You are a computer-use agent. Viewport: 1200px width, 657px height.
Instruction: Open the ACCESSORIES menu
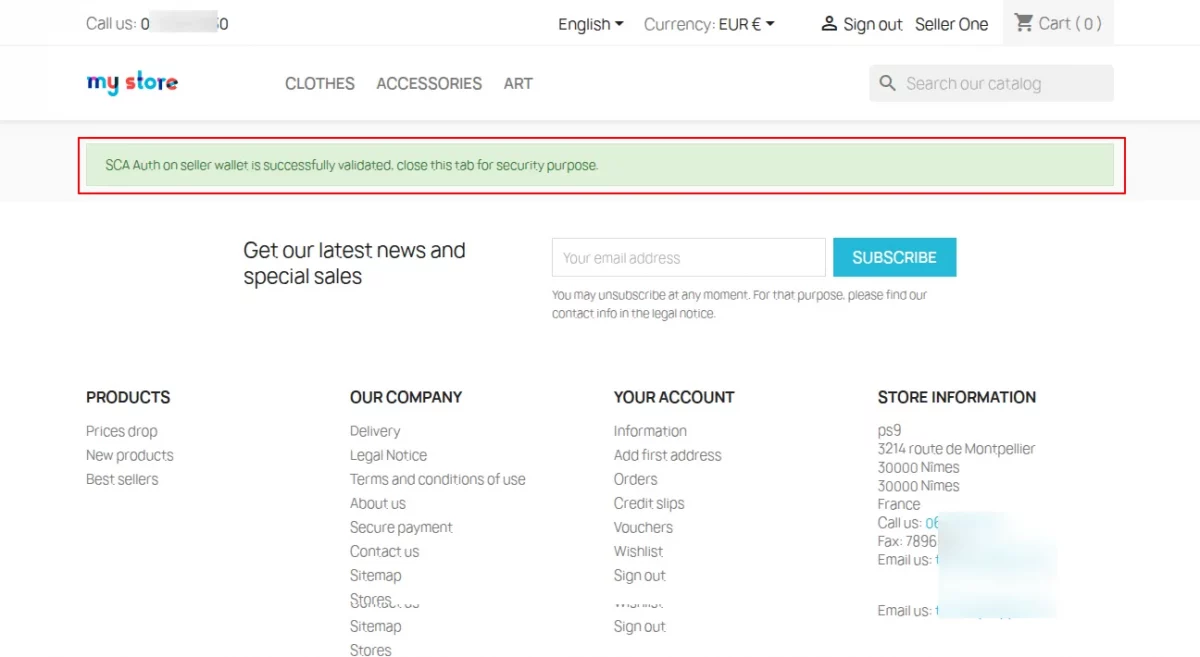428,84
